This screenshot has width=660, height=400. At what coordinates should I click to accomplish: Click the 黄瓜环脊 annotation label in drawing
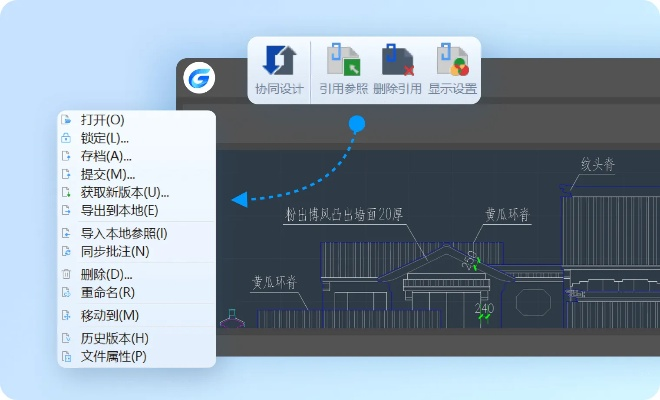(x=508, y=214)
